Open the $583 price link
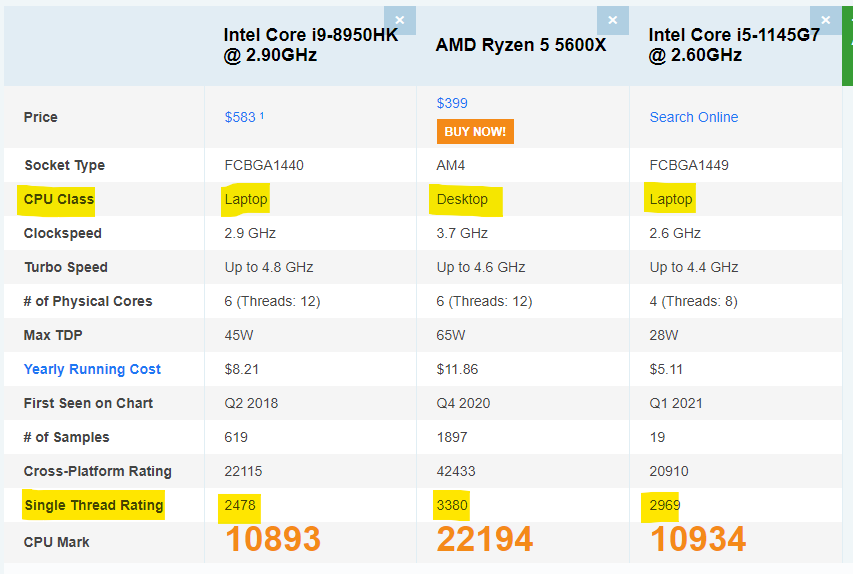853x574 pixels. [241, 117]
